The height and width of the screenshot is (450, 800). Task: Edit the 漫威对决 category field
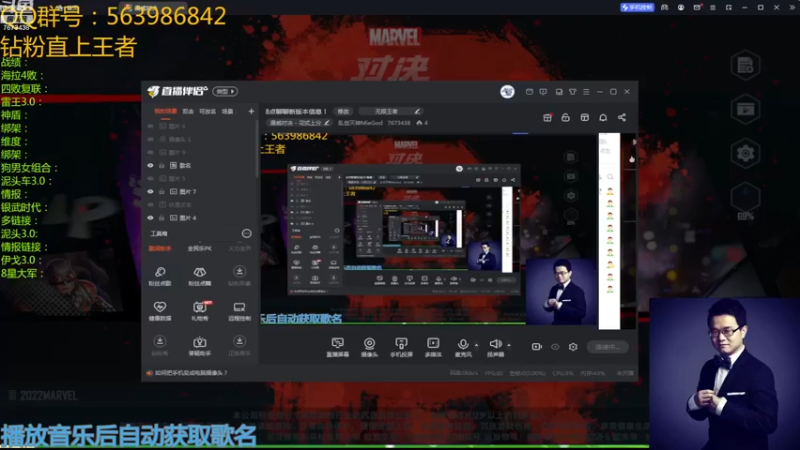pos(299,123)
